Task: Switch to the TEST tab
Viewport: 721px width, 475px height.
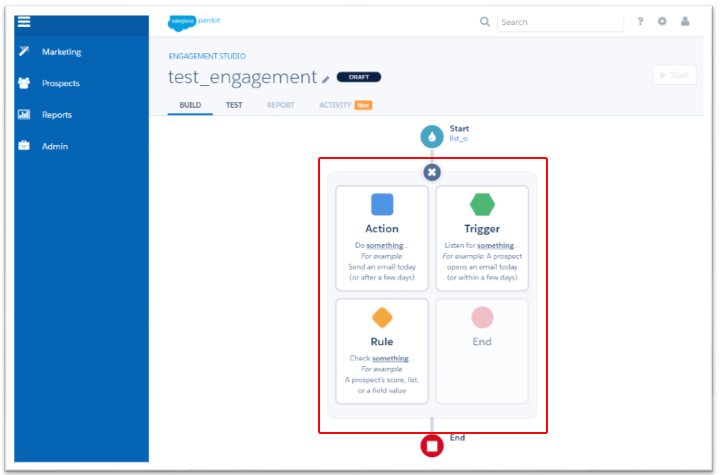Action: tap(234, 105)
